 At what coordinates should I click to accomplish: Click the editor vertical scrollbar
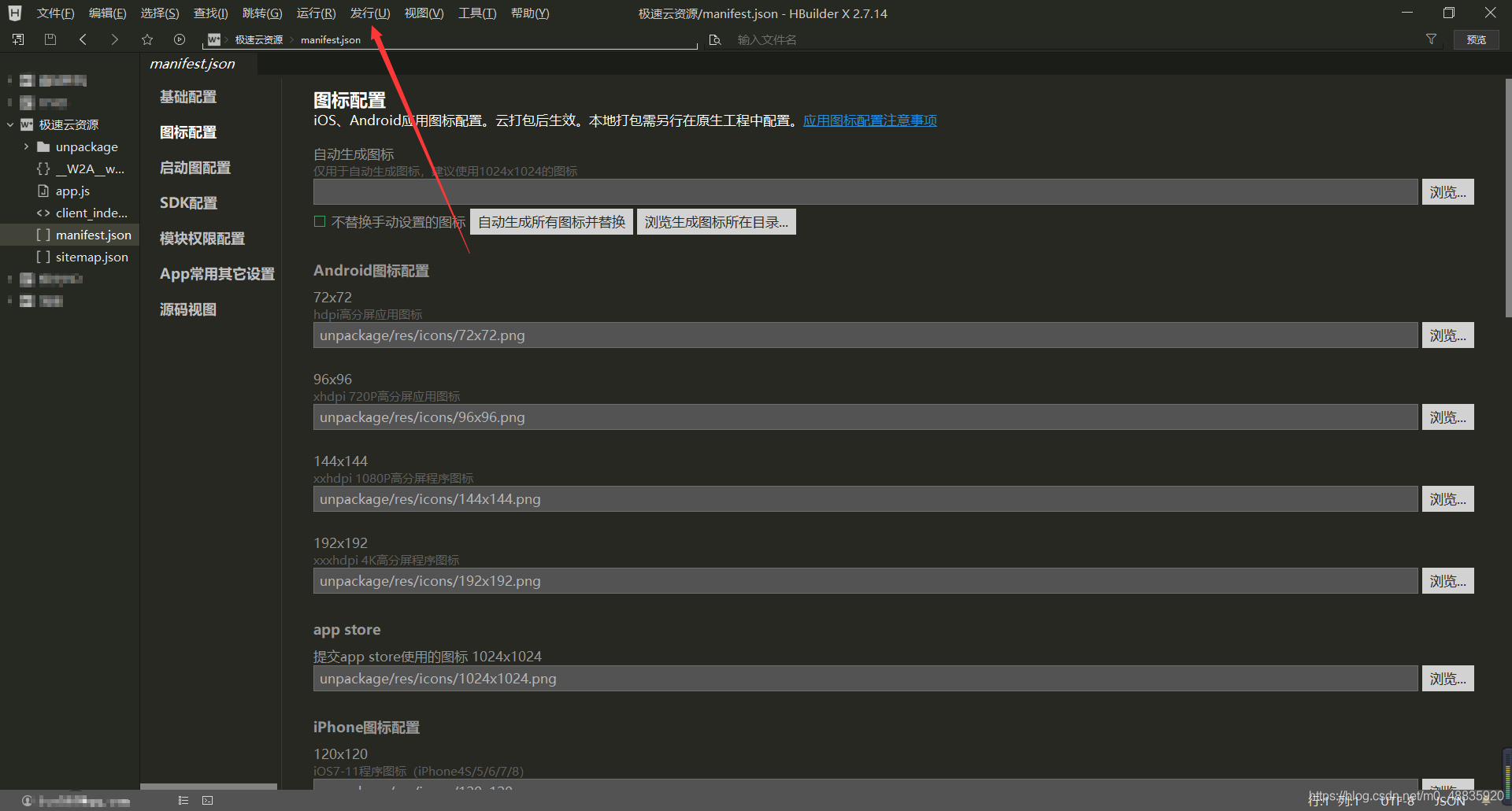click(x=1507, y=197)
